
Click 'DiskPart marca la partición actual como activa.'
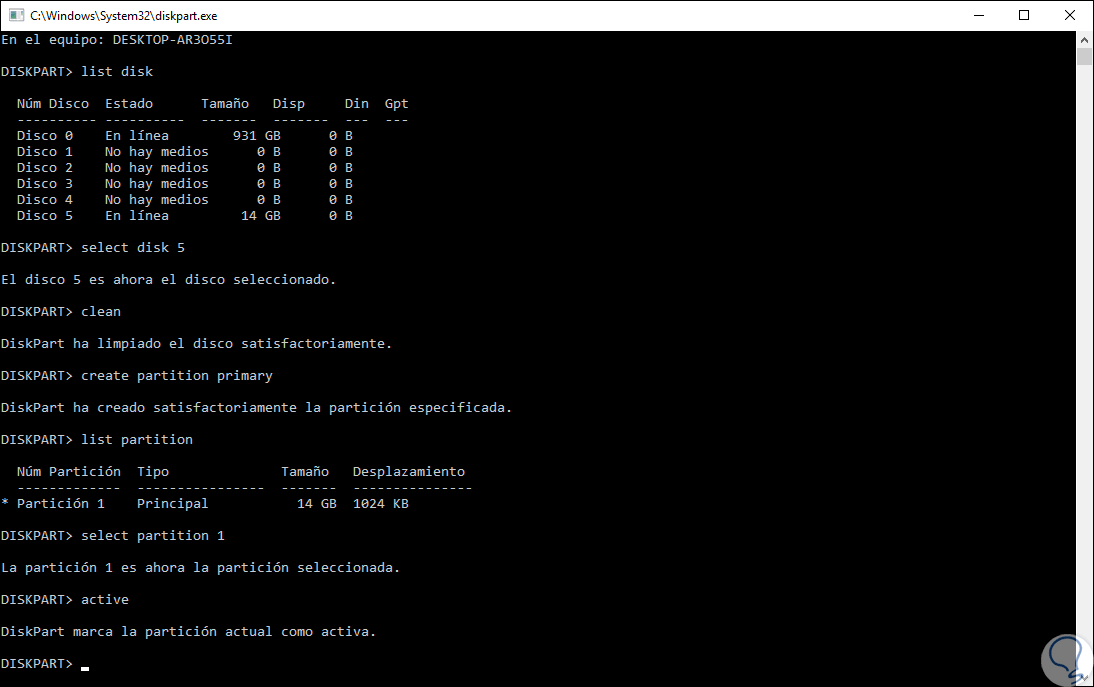[188, 633]
